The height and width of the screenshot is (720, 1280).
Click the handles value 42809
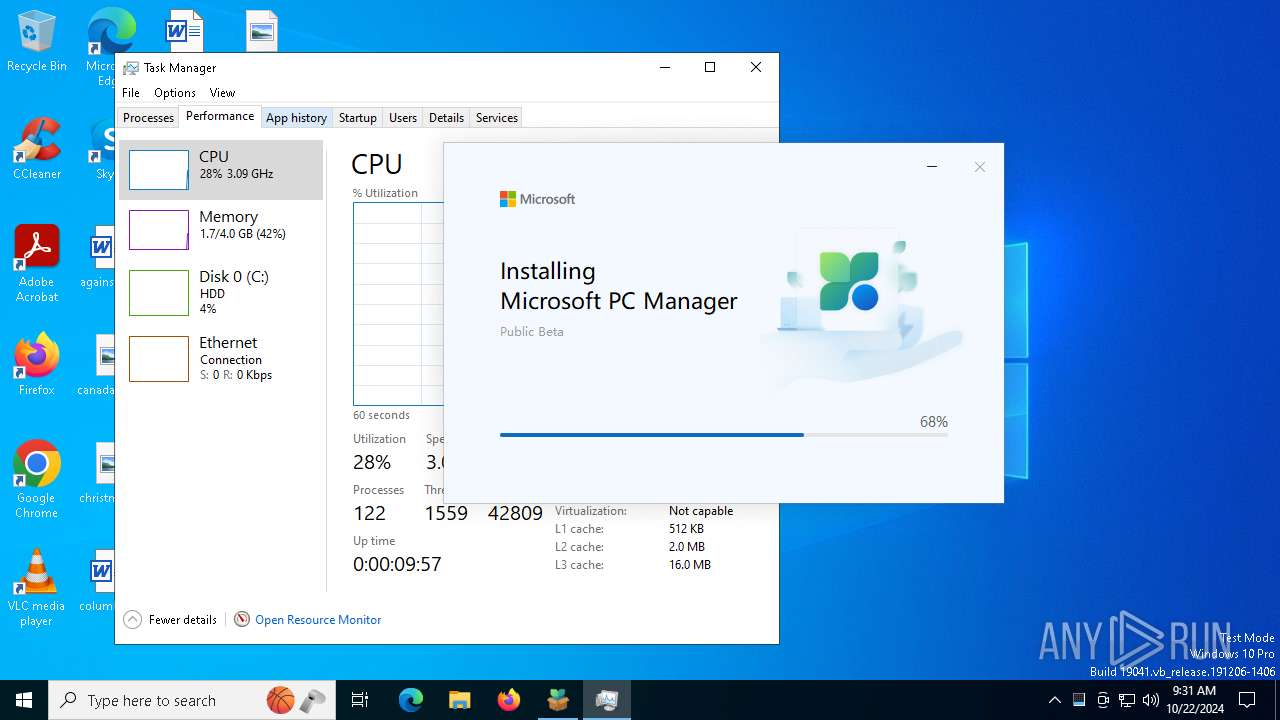pos(515,513)
